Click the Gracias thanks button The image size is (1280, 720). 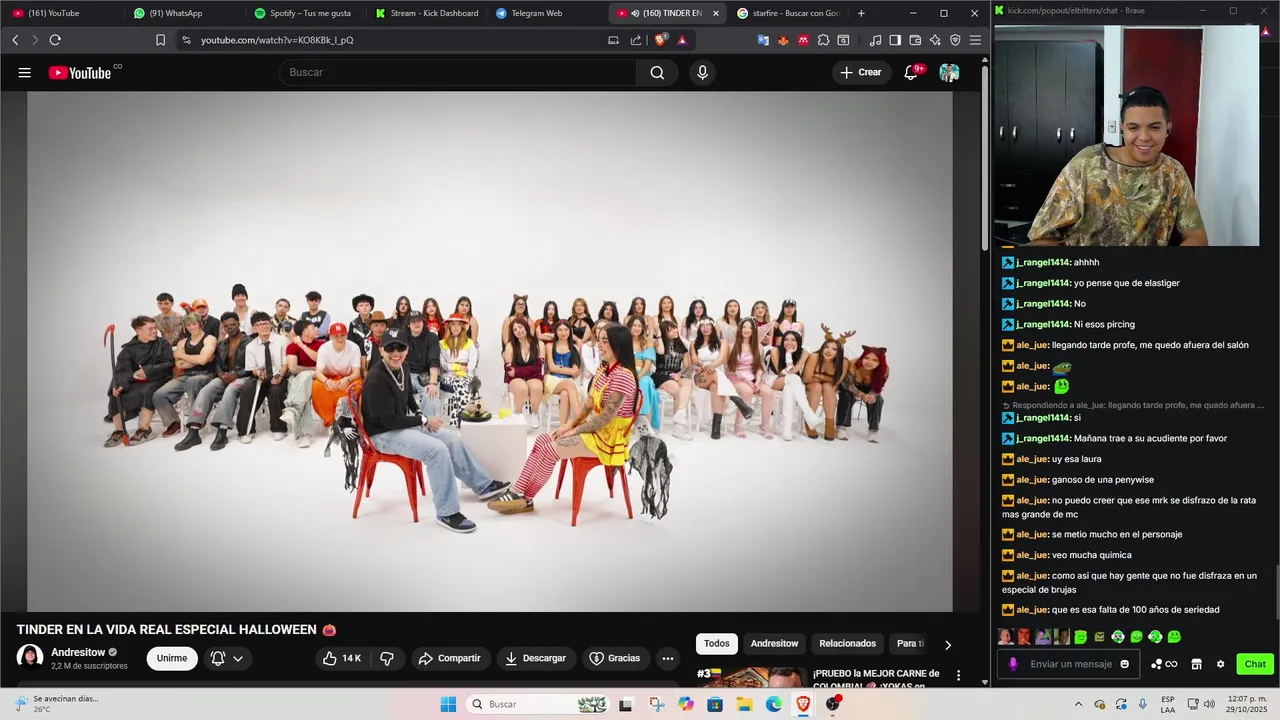tap(615, 658)
